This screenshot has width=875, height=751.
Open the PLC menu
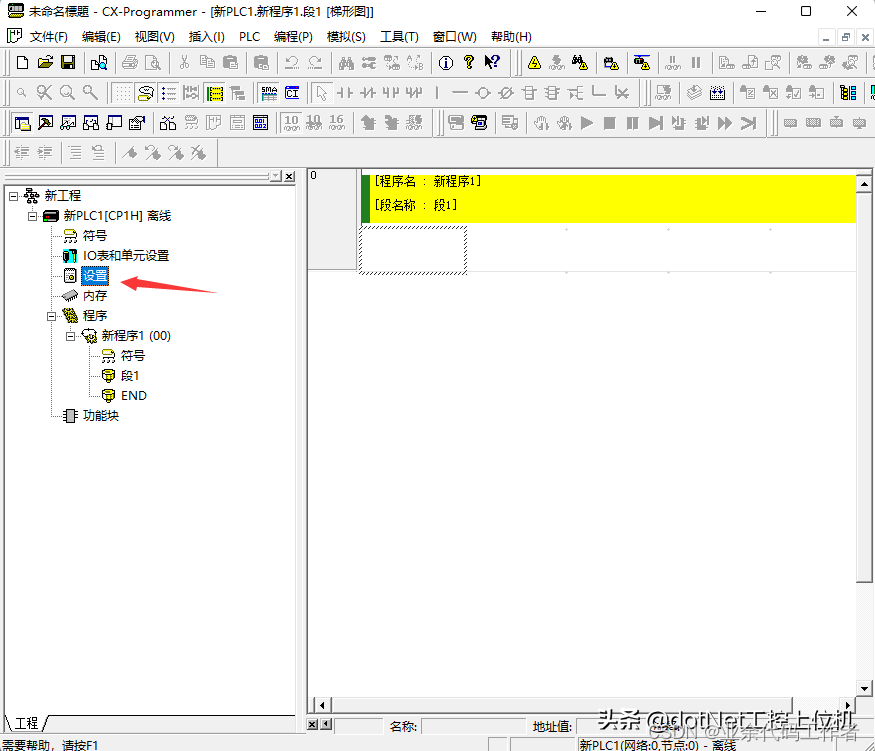tap(249, 37)
